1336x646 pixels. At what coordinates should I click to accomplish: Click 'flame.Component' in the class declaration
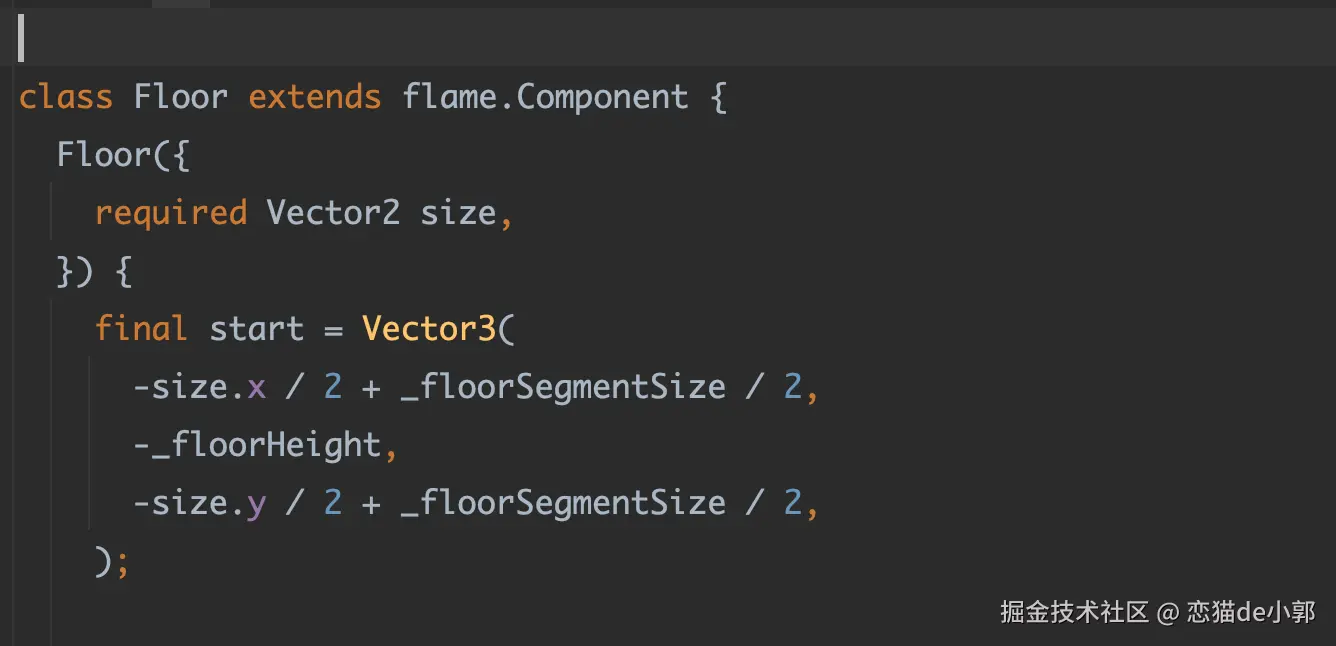(545, 97)
